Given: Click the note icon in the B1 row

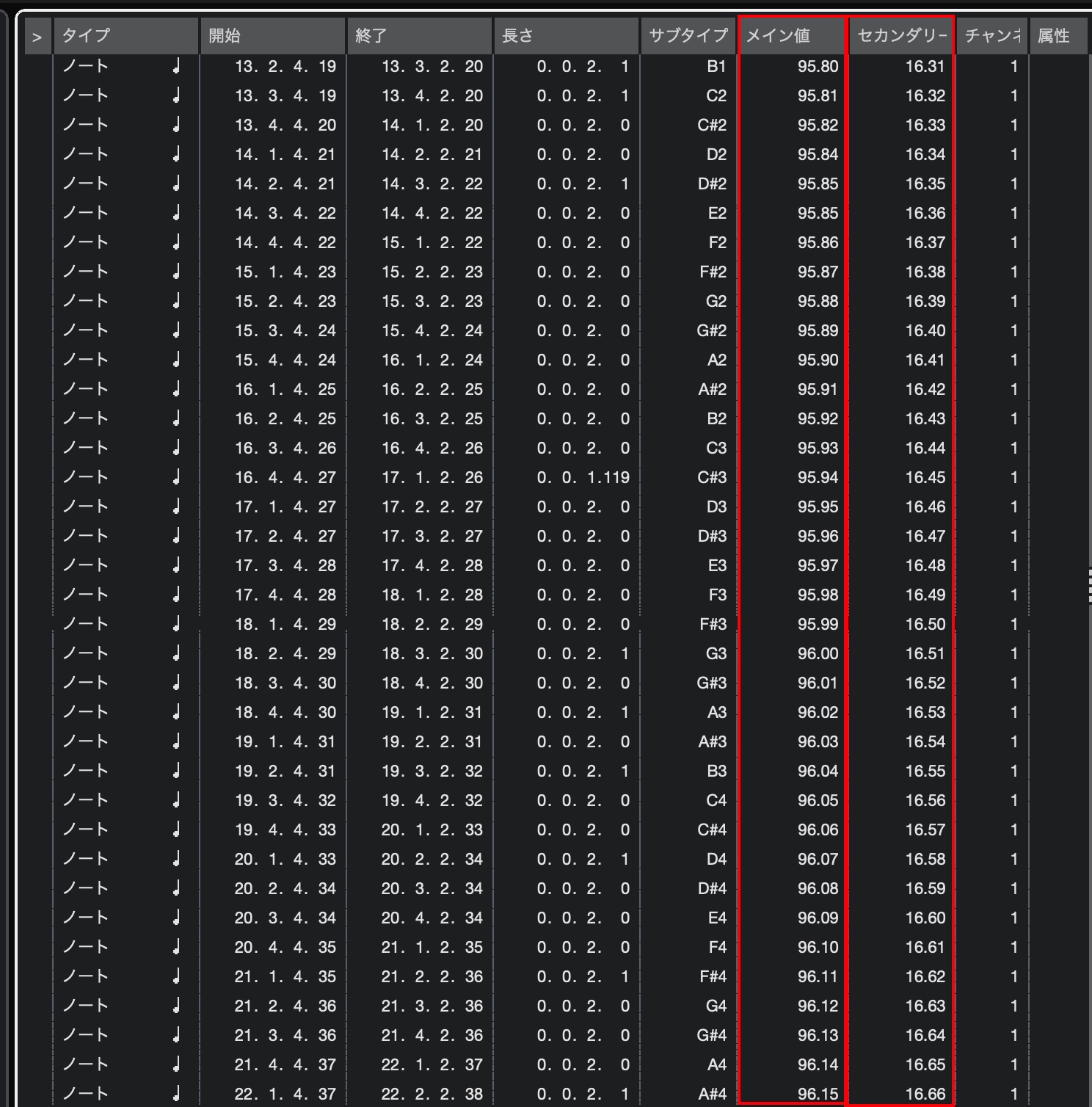Looking at the screenshot, I should pyautogui.click(x=176, y=67).
